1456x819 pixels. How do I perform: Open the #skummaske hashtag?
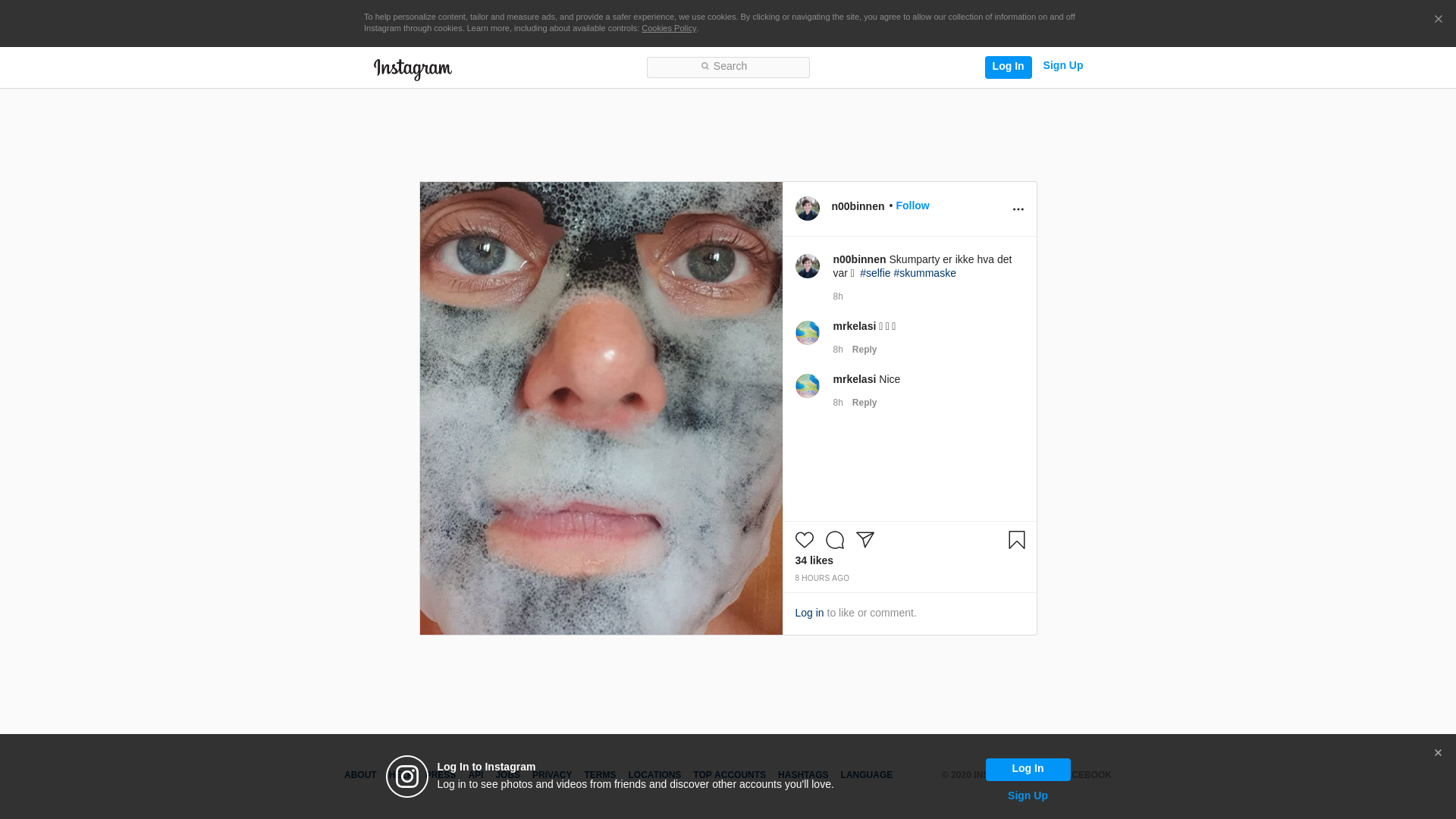coord(924,273)
